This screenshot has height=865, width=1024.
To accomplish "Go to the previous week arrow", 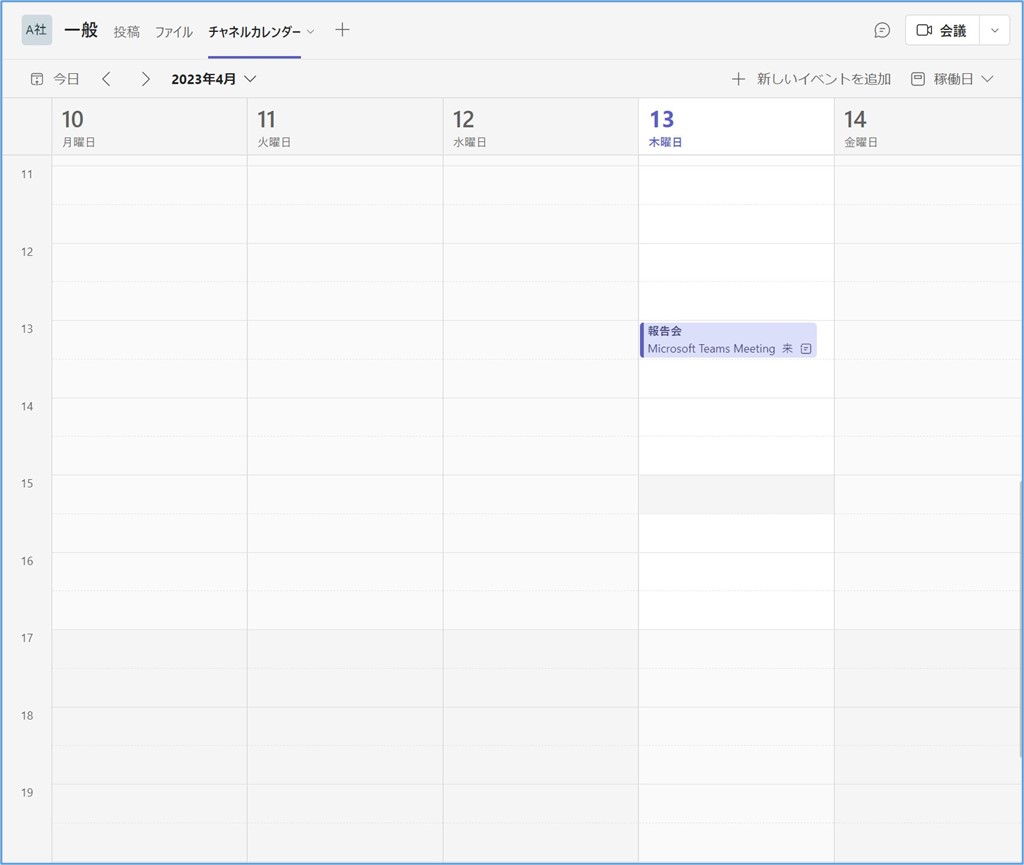I will point(107,79).
